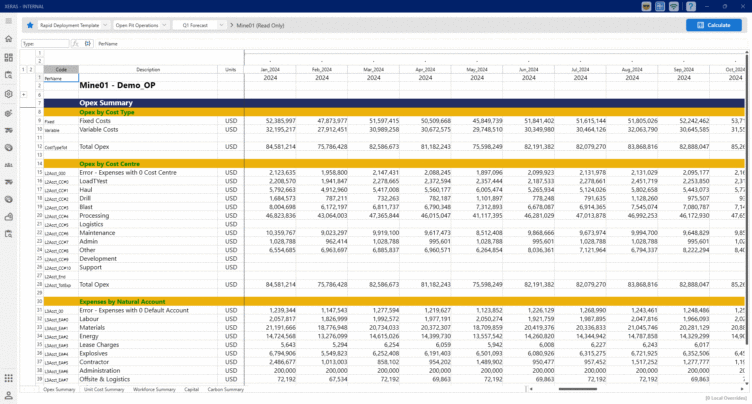Click the fx function icon in formula bar
The image size is (752, 404).
(75, 44)
